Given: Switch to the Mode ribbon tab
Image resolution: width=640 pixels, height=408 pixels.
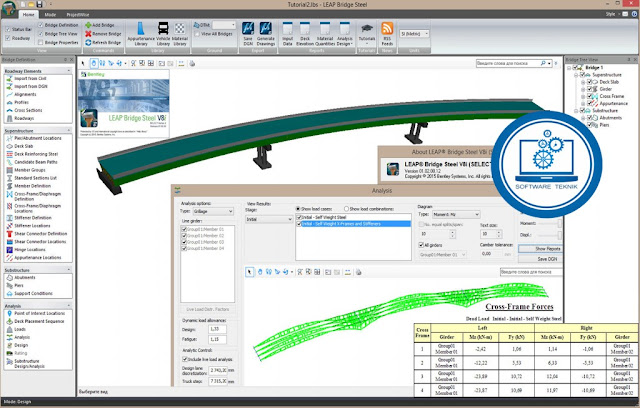Looking at the screenshot, I should (50, 15).
